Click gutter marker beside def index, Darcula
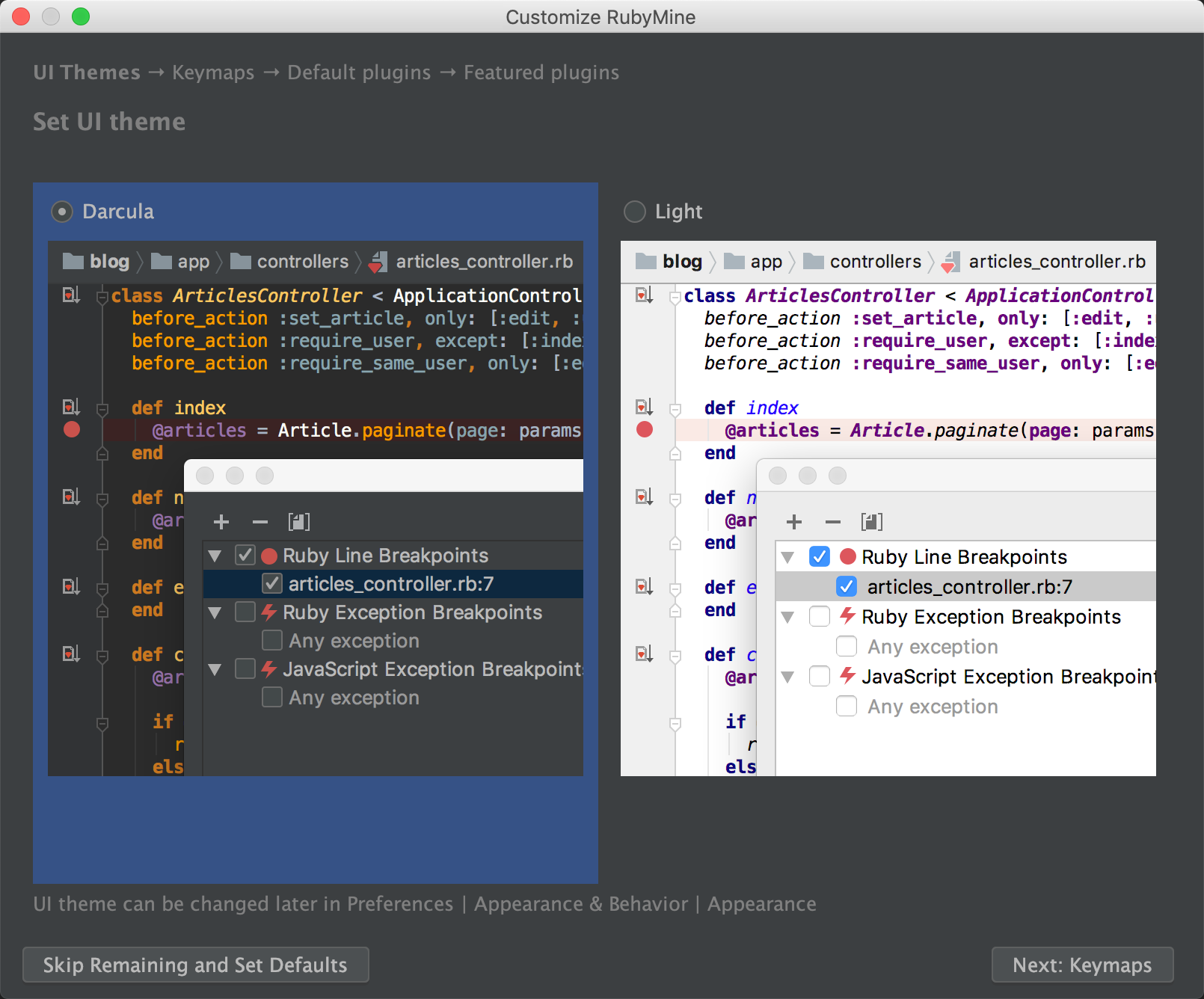This screenshot has height=999, width=1204. (x=71, y=408)
